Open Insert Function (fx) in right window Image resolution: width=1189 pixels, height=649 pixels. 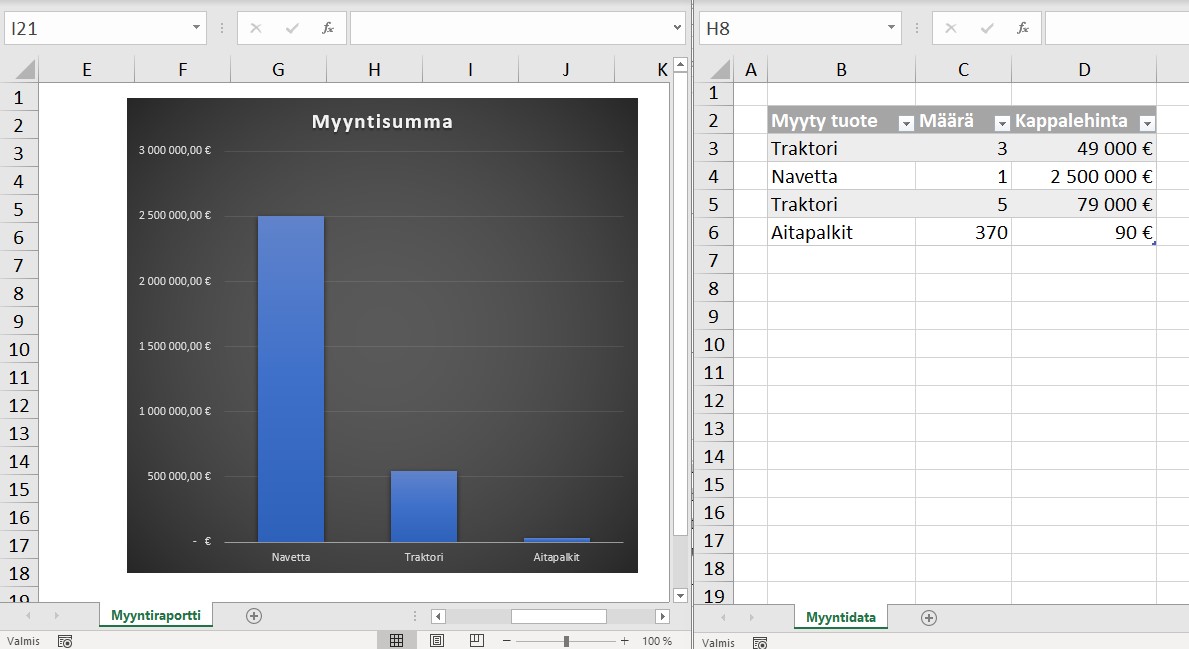click(x=1022, y=29)
